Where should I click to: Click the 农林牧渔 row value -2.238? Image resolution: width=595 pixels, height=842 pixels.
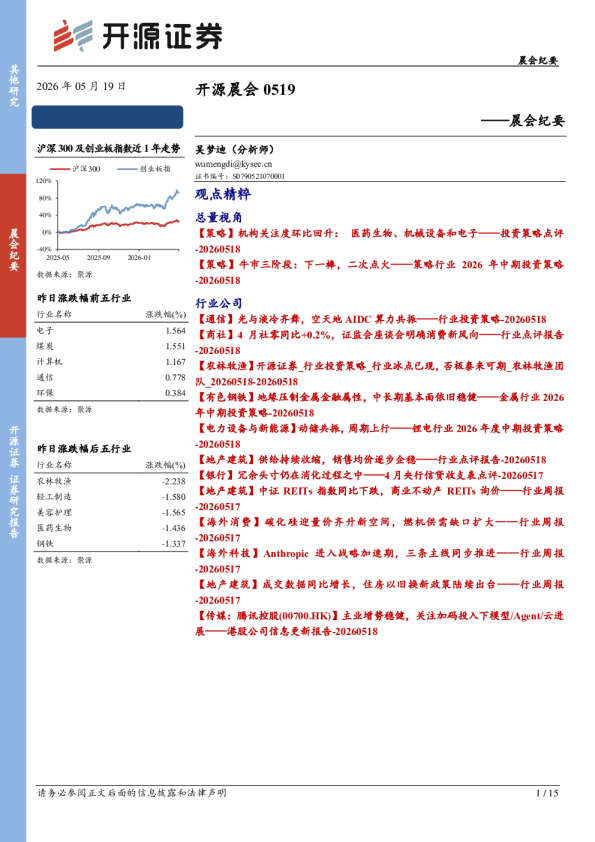[x=174, y=481]
